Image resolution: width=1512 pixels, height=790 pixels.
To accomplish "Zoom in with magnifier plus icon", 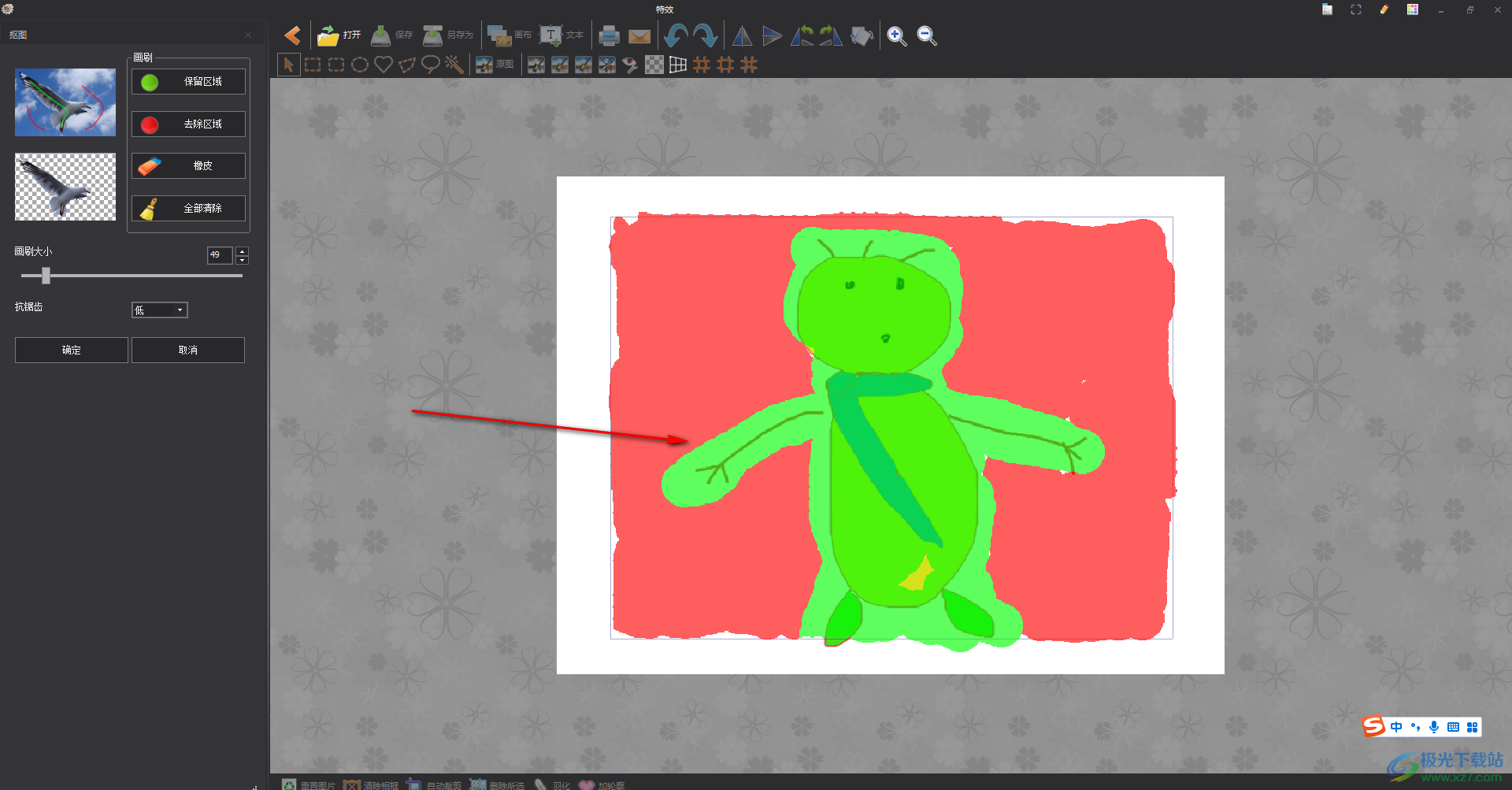I will click(x=896, y=35).
